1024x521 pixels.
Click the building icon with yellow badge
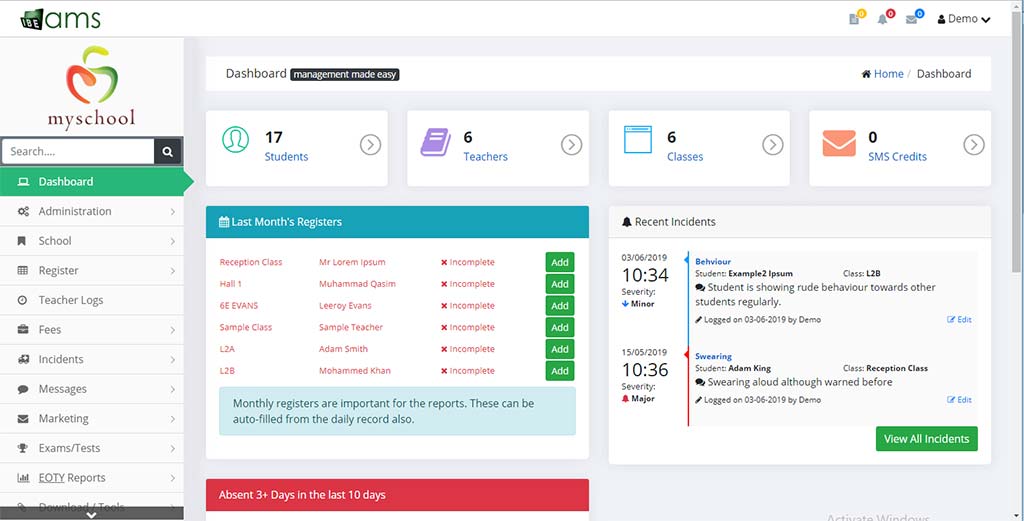855,19
